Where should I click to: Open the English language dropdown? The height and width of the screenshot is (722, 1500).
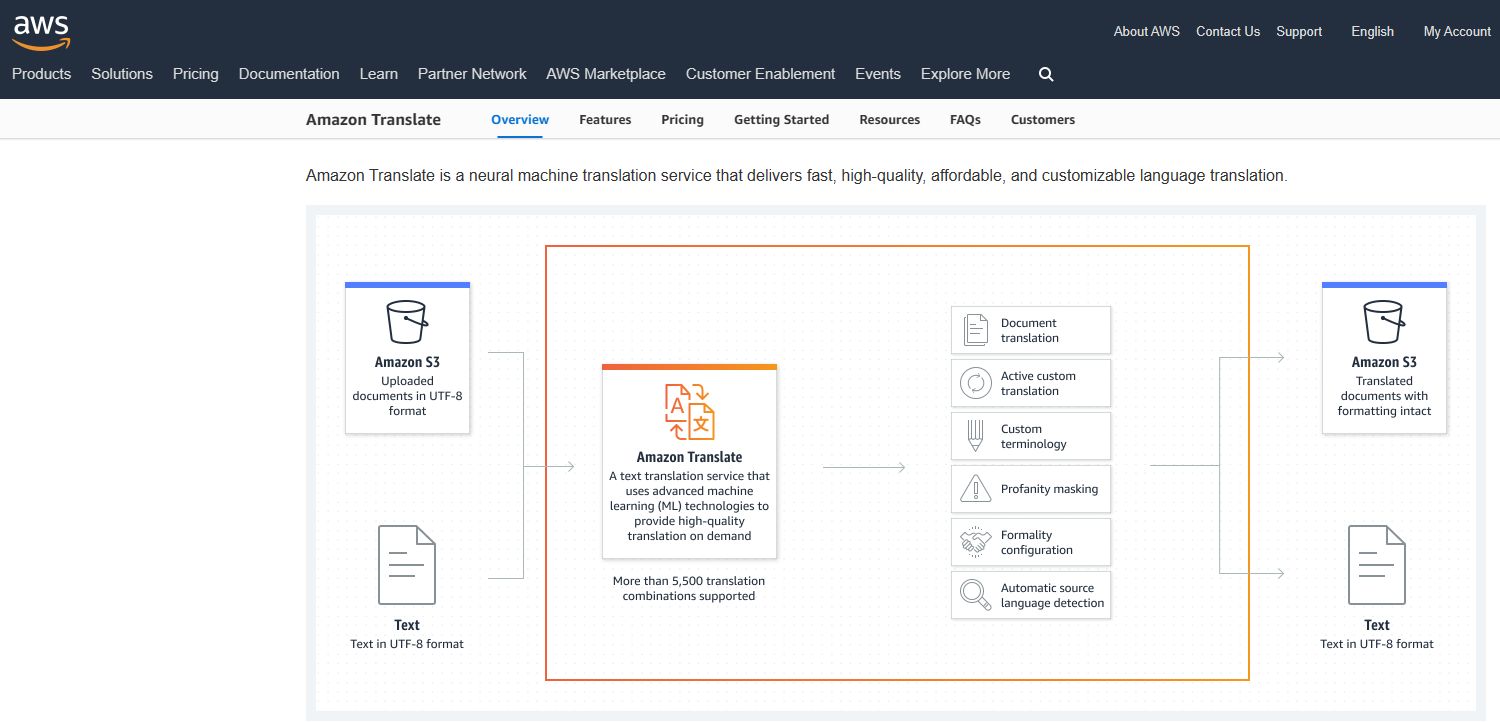[1372, 31]
